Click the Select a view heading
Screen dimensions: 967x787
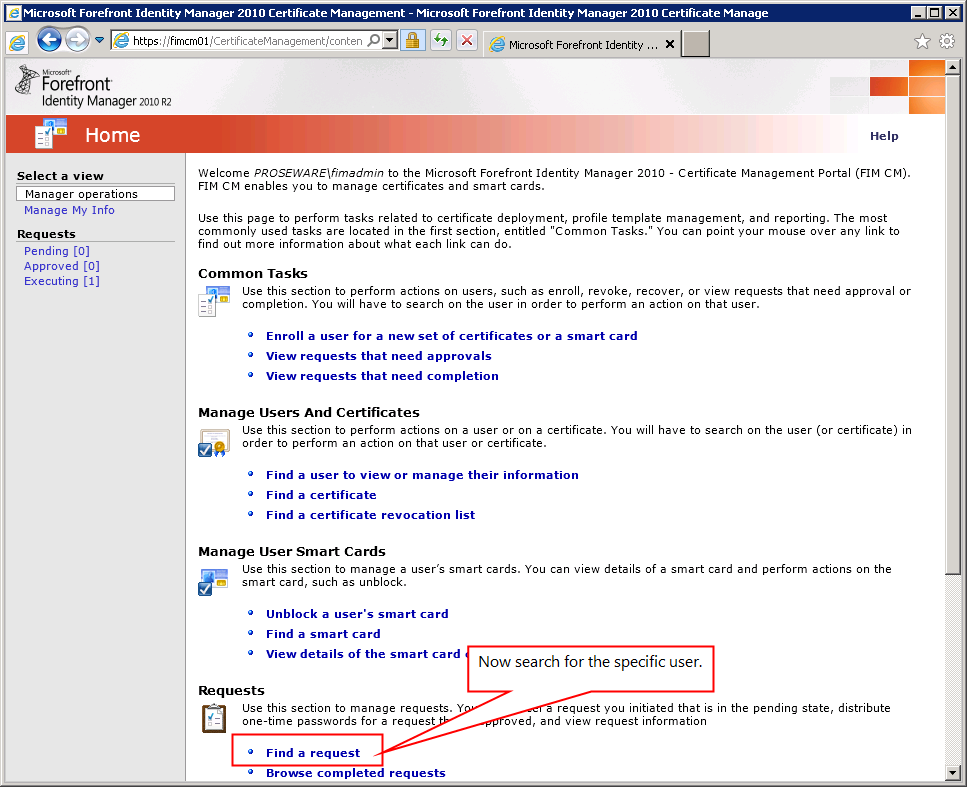60,176
